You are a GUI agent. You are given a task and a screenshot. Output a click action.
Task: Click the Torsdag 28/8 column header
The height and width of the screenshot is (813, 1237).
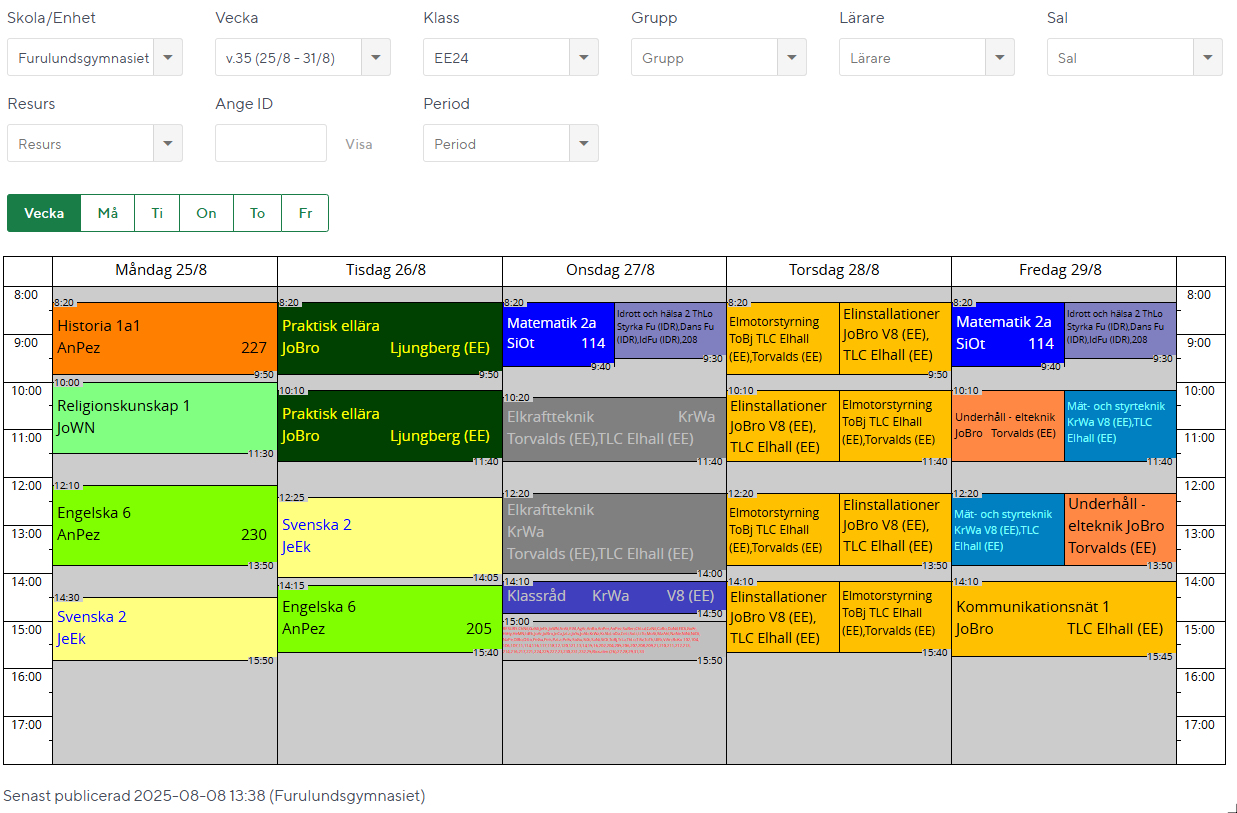click(x=838, y=270)
